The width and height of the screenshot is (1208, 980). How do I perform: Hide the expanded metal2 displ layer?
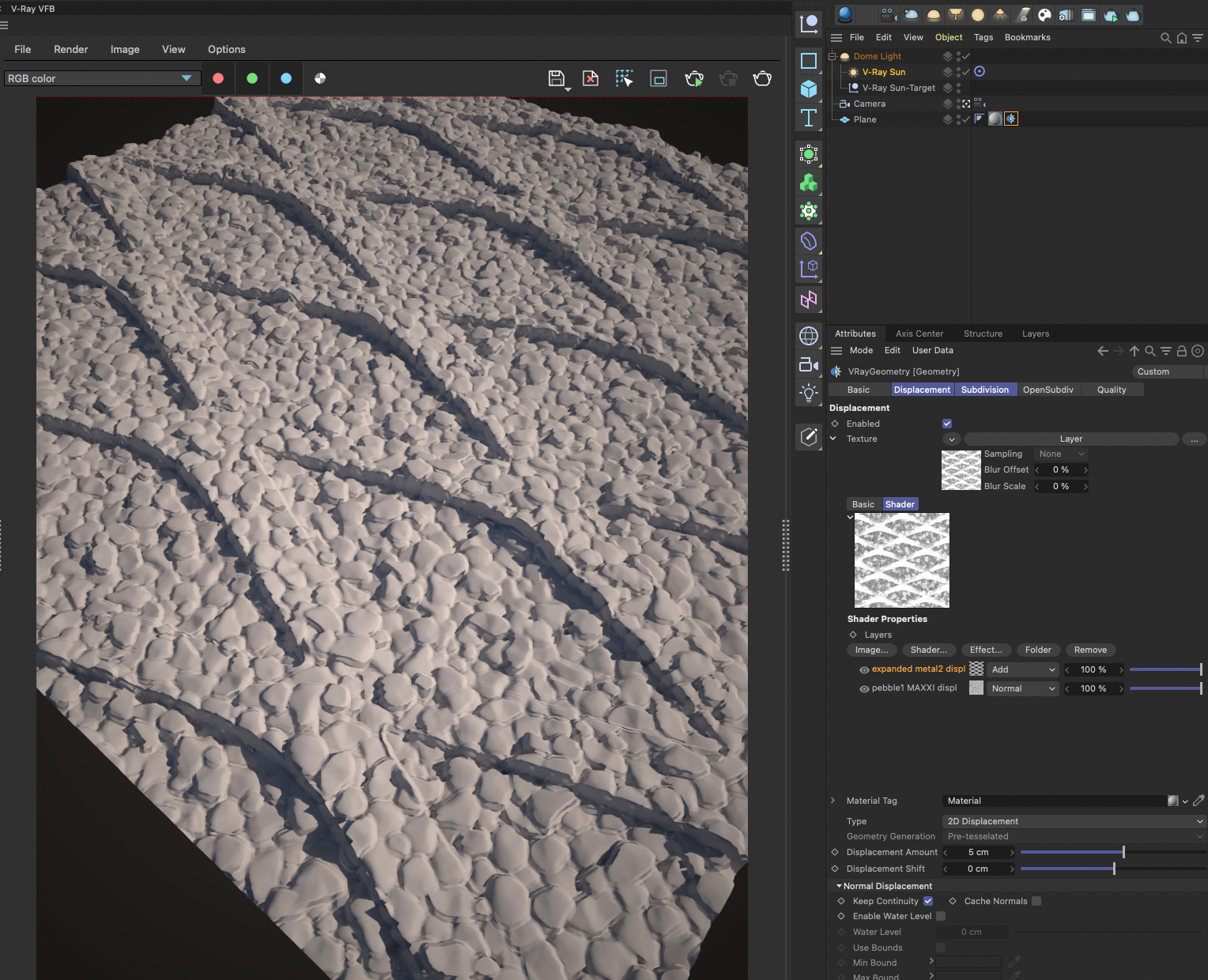(x=864, y=669)
